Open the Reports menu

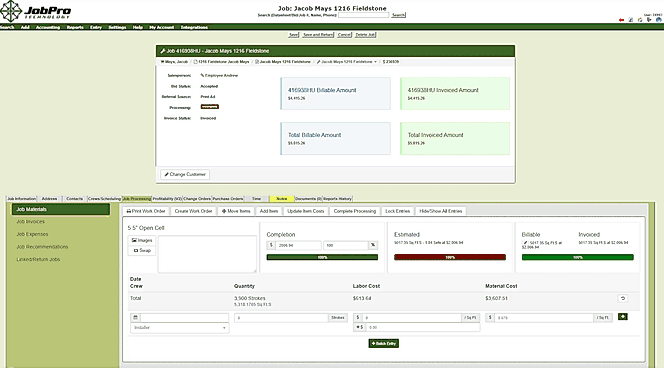pos(75,27)
